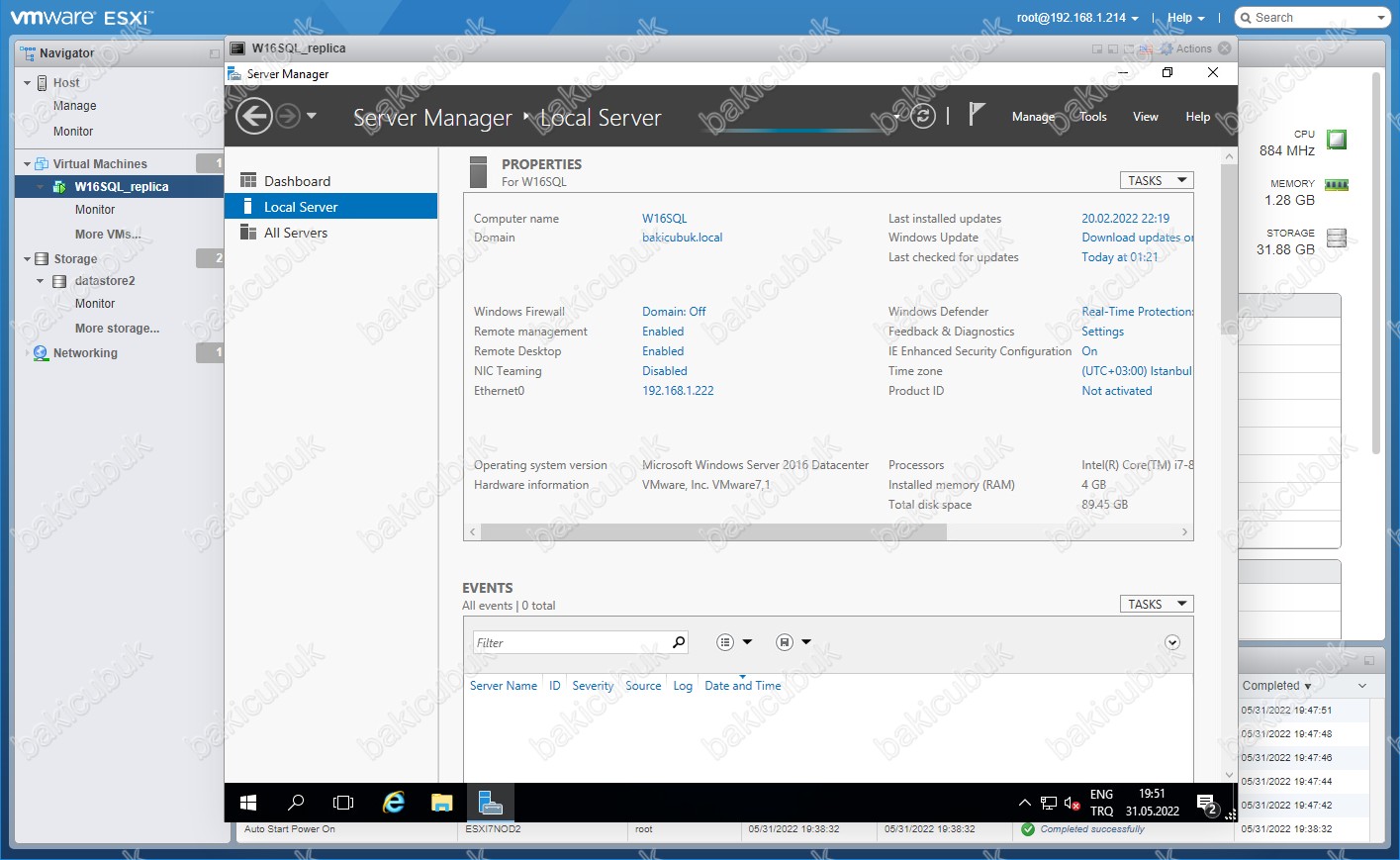
Task: Open the View menu in Server Manager
Action: (x=1146, y=117)
